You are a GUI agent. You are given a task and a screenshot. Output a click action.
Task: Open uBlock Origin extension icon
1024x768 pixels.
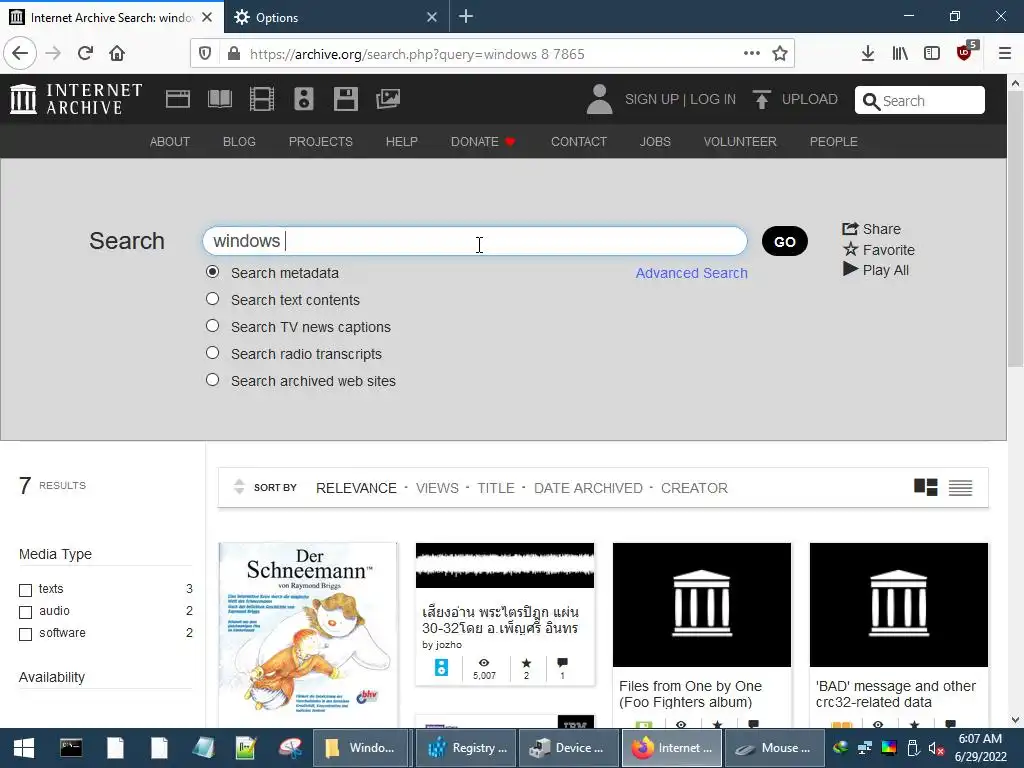[x=965, y=52]
